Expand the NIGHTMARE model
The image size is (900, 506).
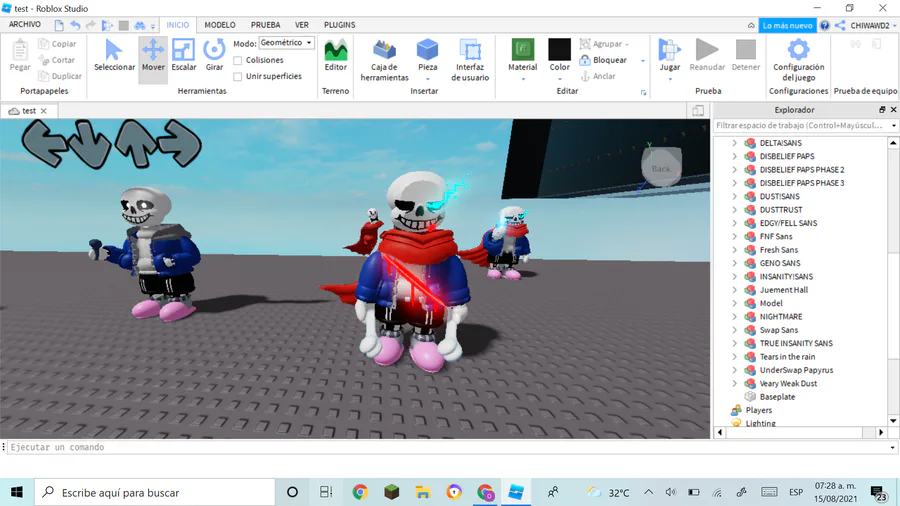[734, 317]
